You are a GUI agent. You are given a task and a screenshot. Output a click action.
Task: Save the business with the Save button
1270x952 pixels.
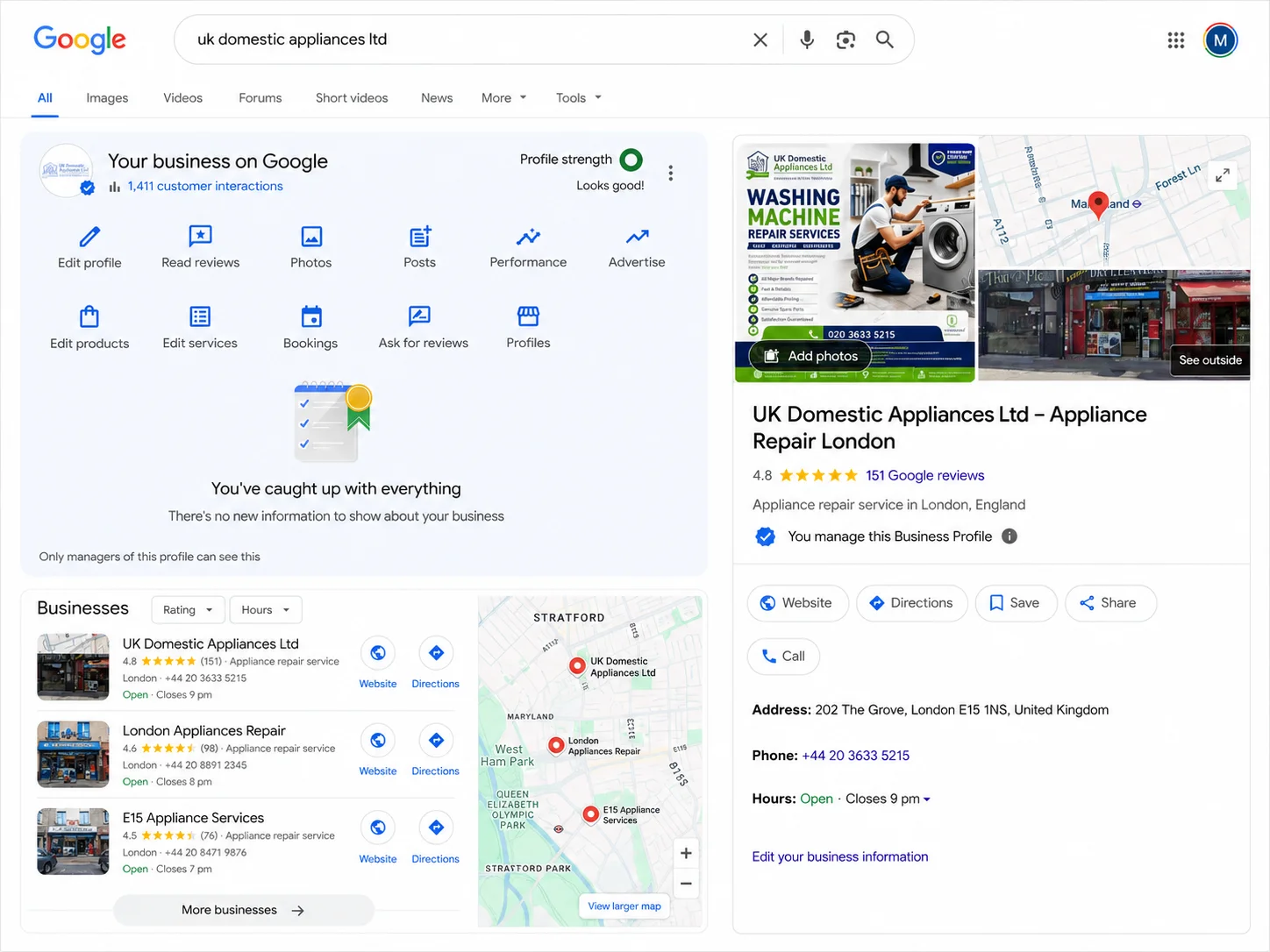click(1016, 603)
